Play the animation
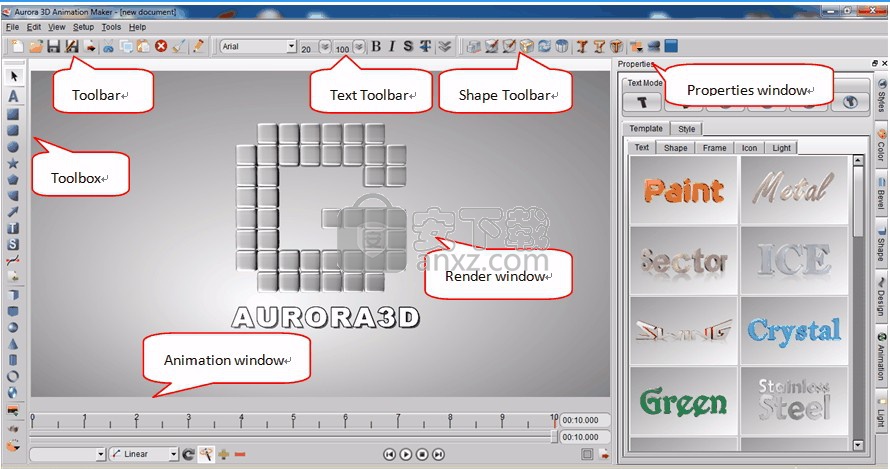Image resolution: width=890 pixels, height=469 pixels. click(405, 454)
